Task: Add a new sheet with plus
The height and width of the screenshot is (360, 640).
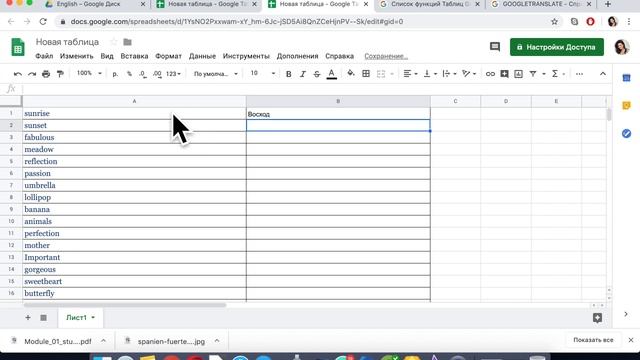Action: 28,318
